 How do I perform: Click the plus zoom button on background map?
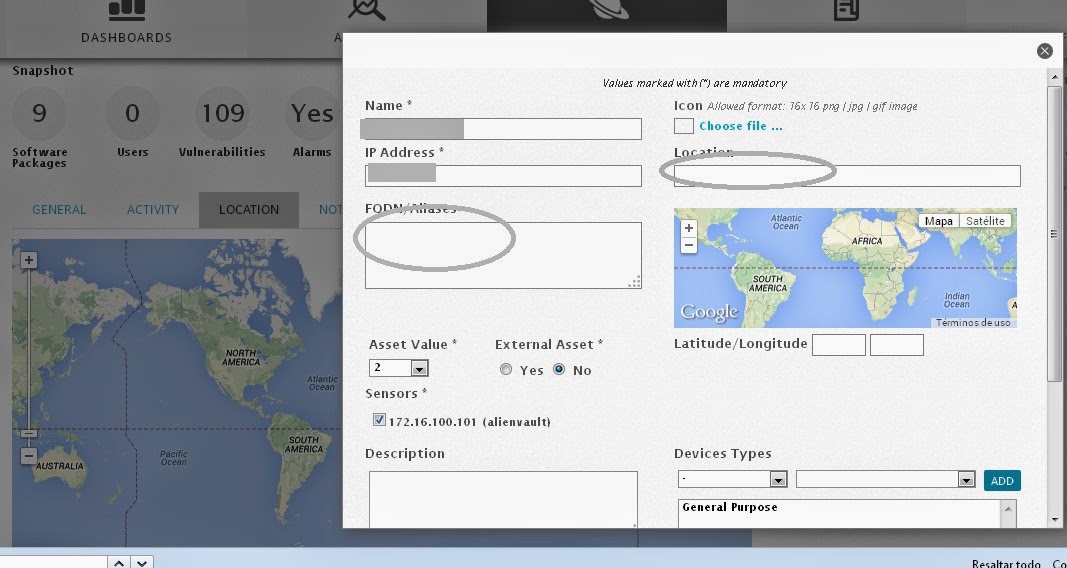pyautogui.click(x=29, y=260)
